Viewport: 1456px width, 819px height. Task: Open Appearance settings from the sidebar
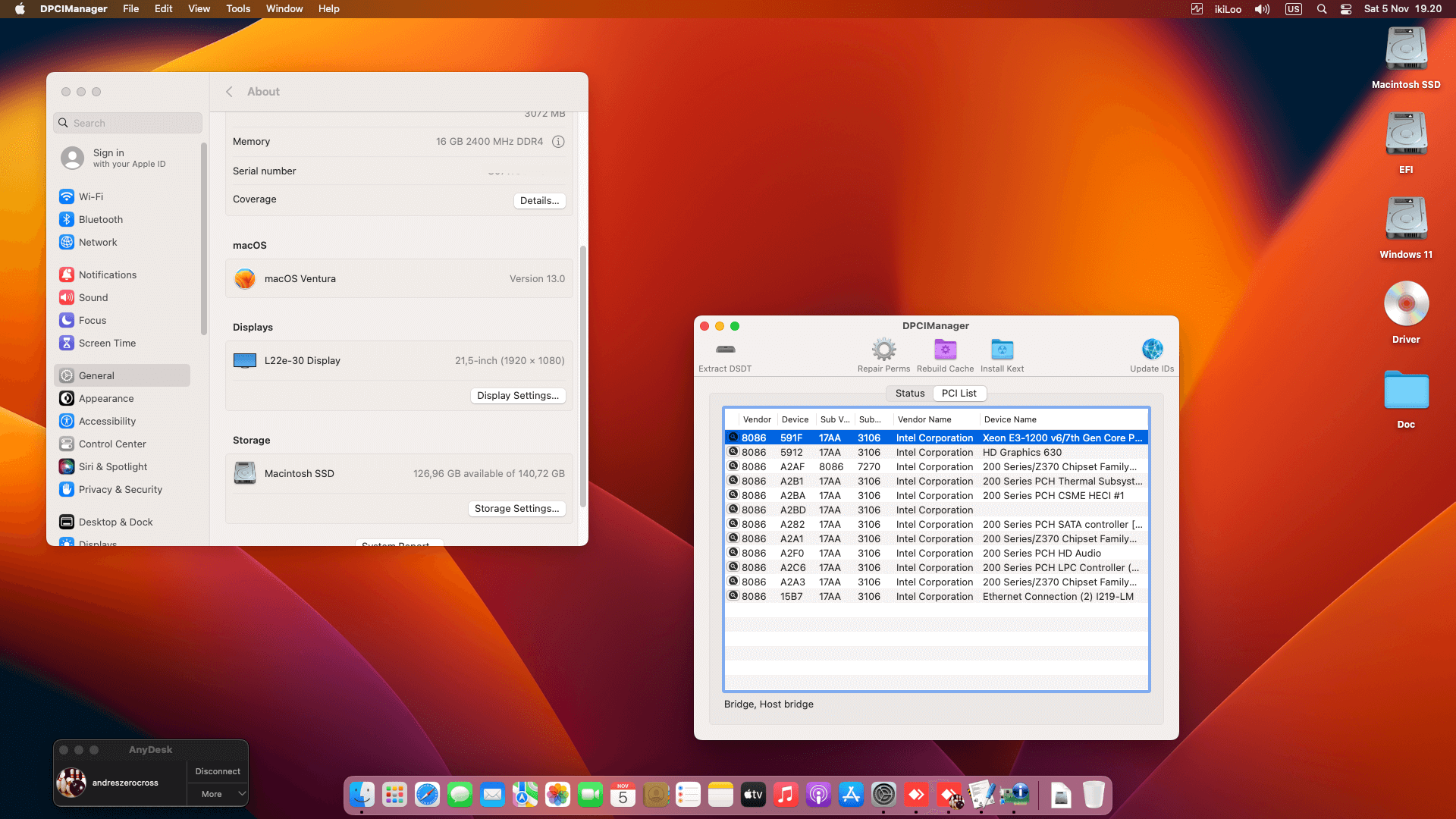(x=105, y=398)
